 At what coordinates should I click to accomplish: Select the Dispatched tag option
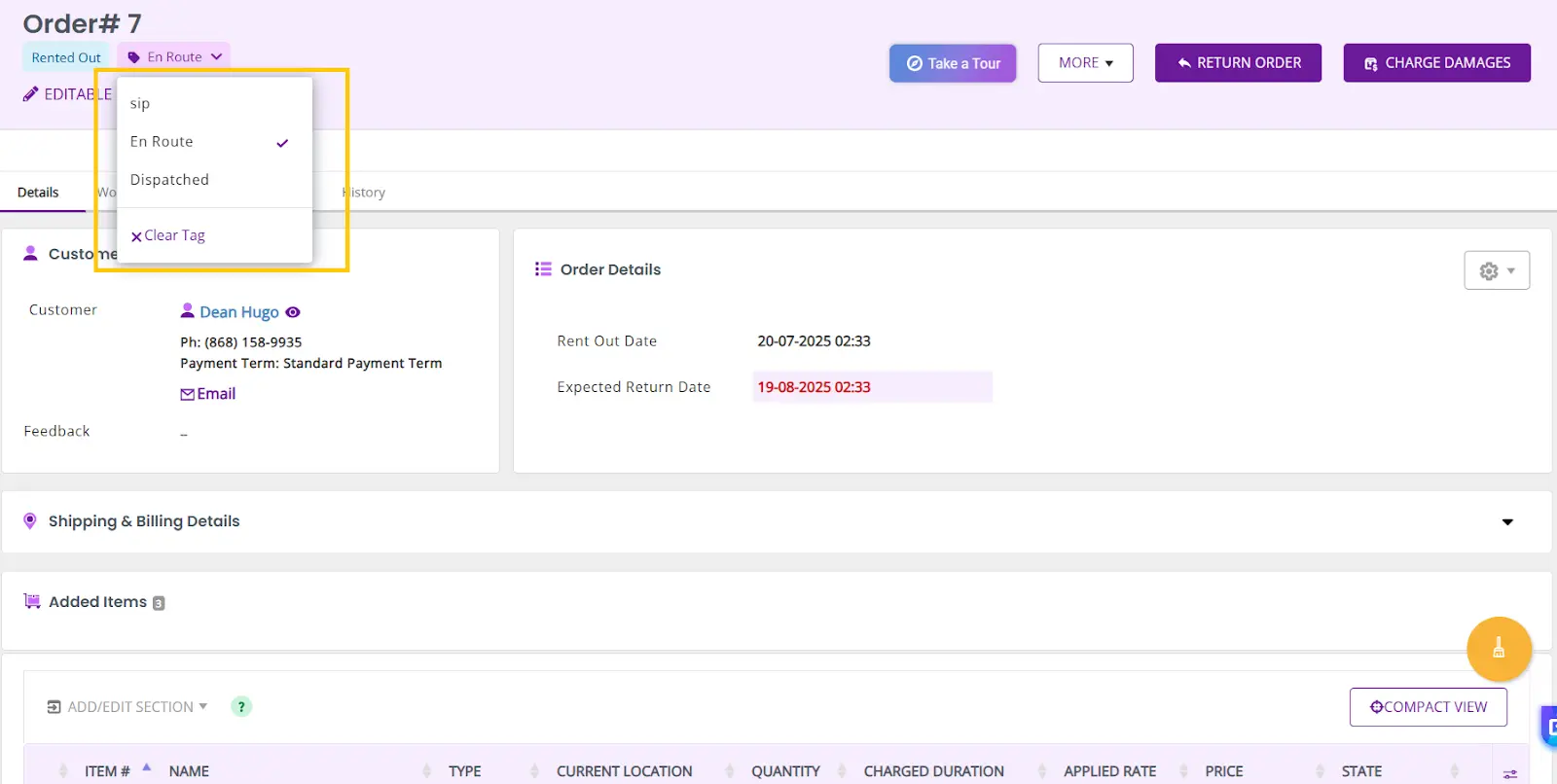pos(170,180)
